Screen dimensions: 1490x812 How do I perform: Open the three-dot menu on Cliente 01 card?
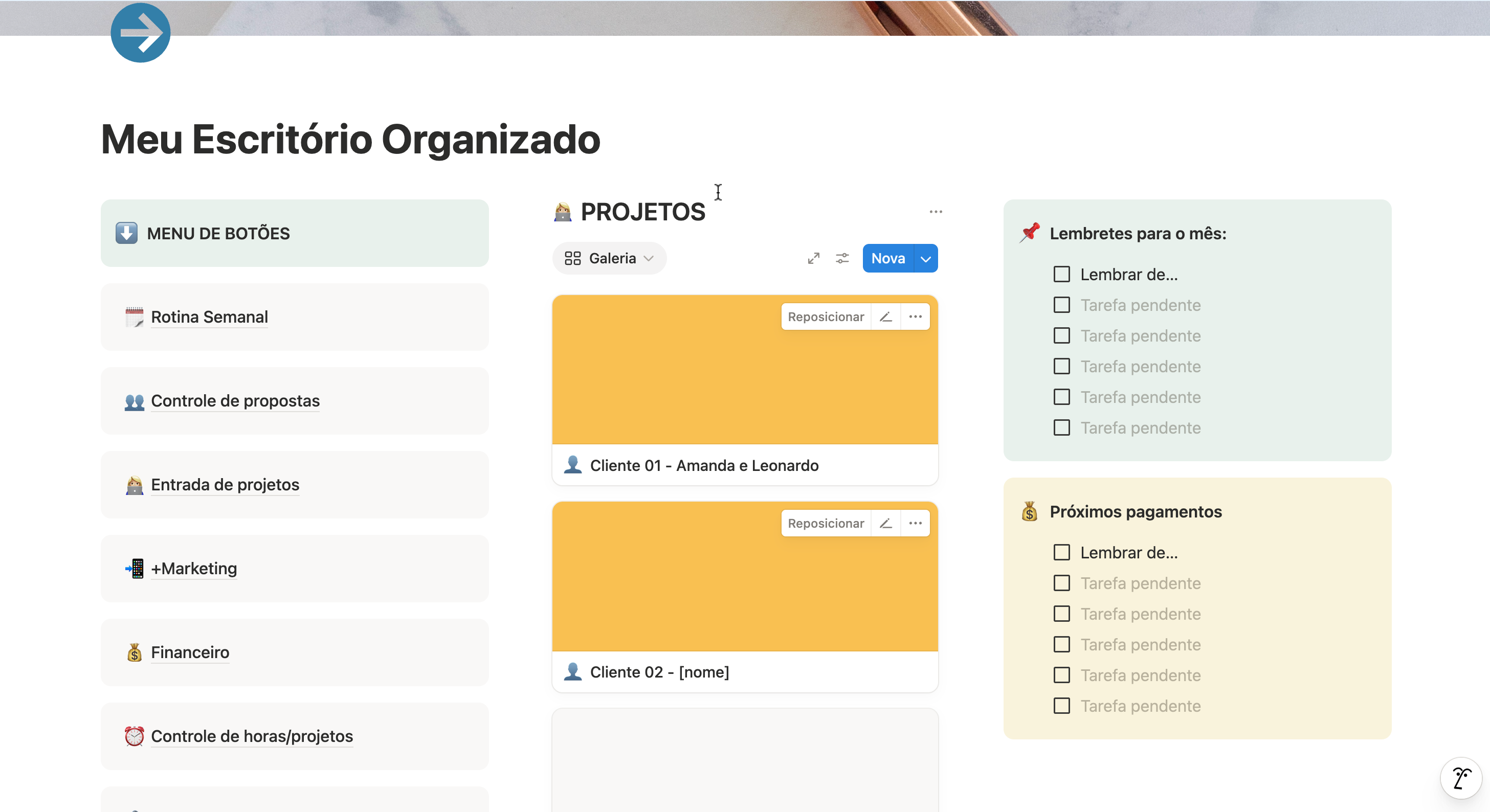[915, 317]
